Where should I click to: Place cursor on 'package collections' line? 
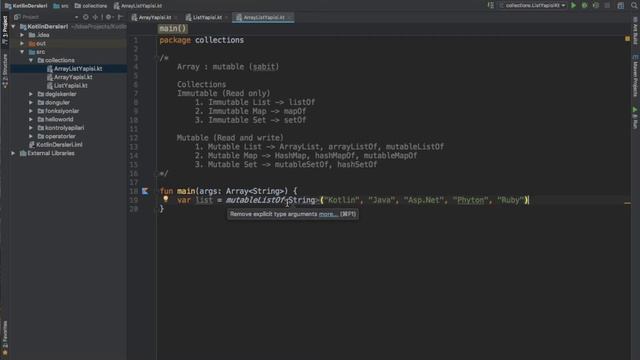coord(202,40)
